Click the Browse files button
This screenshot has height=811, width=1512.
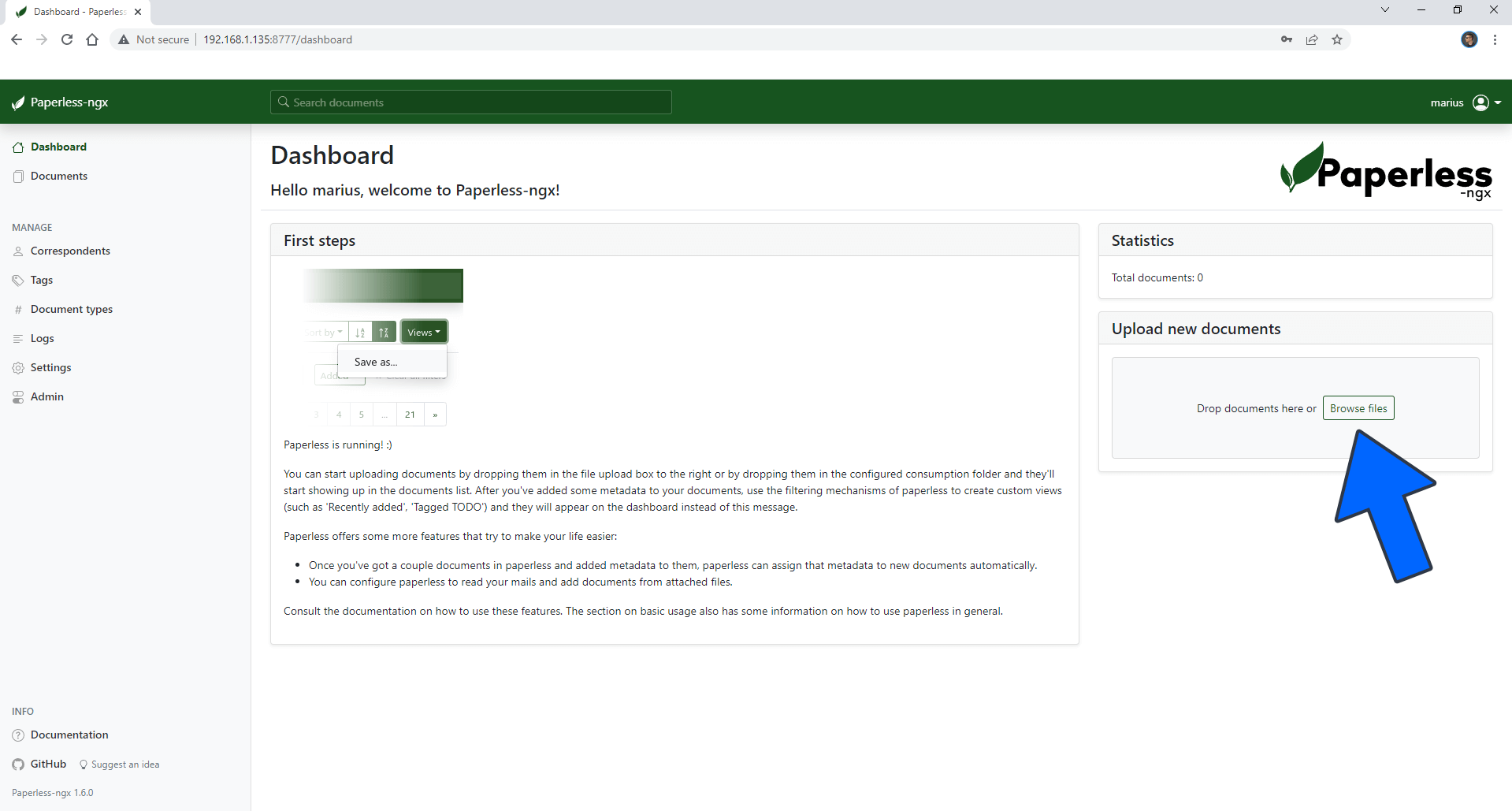[1358, 408]
